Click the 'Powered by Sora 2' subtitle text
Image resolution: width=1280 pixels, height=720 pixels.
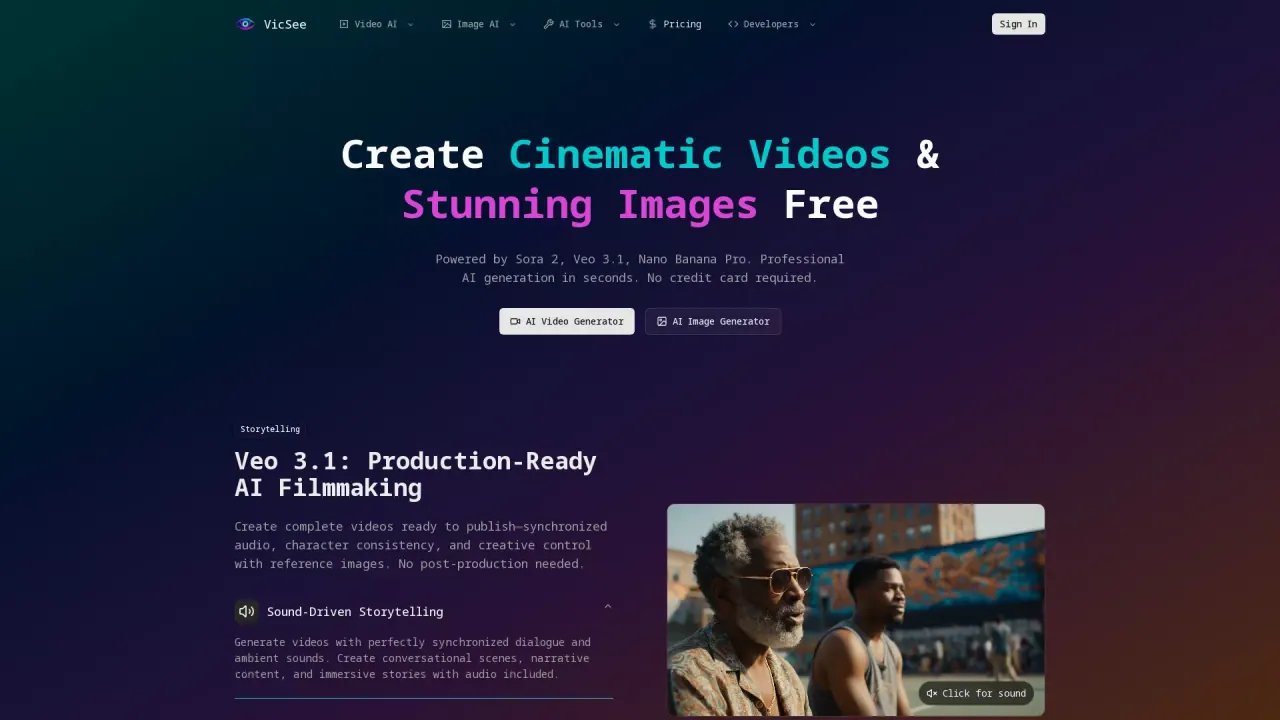(x=640, y=268)
